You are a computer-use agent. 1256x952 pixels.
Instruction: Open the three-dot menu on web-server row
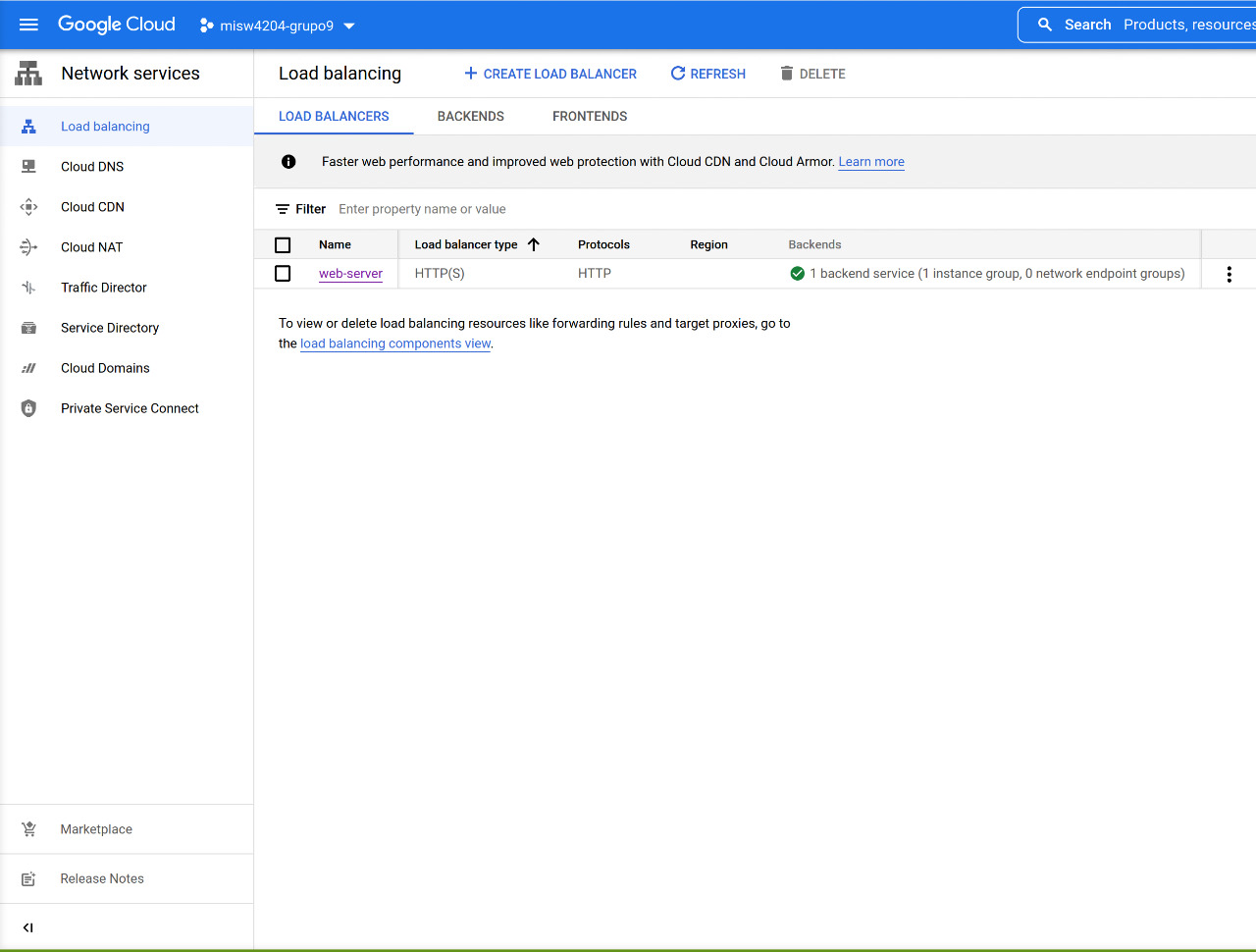[1229, 273]
